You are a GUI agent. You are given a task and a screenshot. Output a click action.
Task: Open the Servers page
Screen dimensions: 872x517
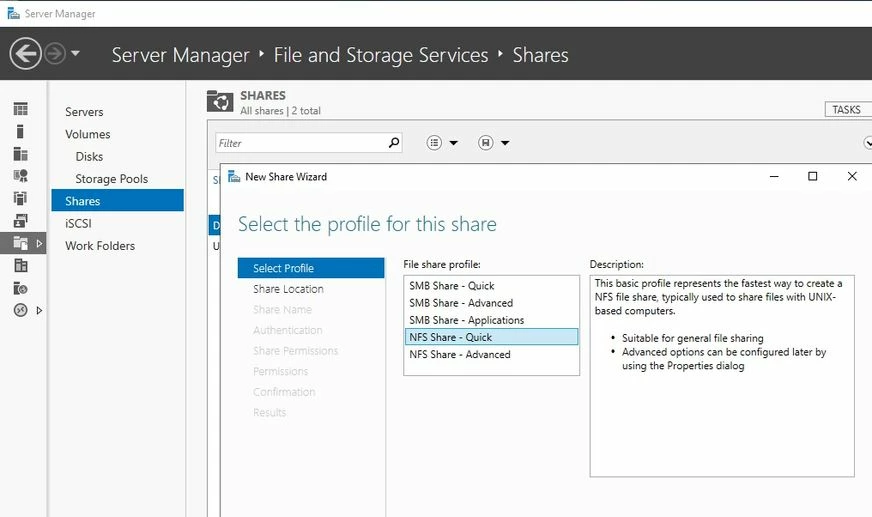click(x=84, y=112)
